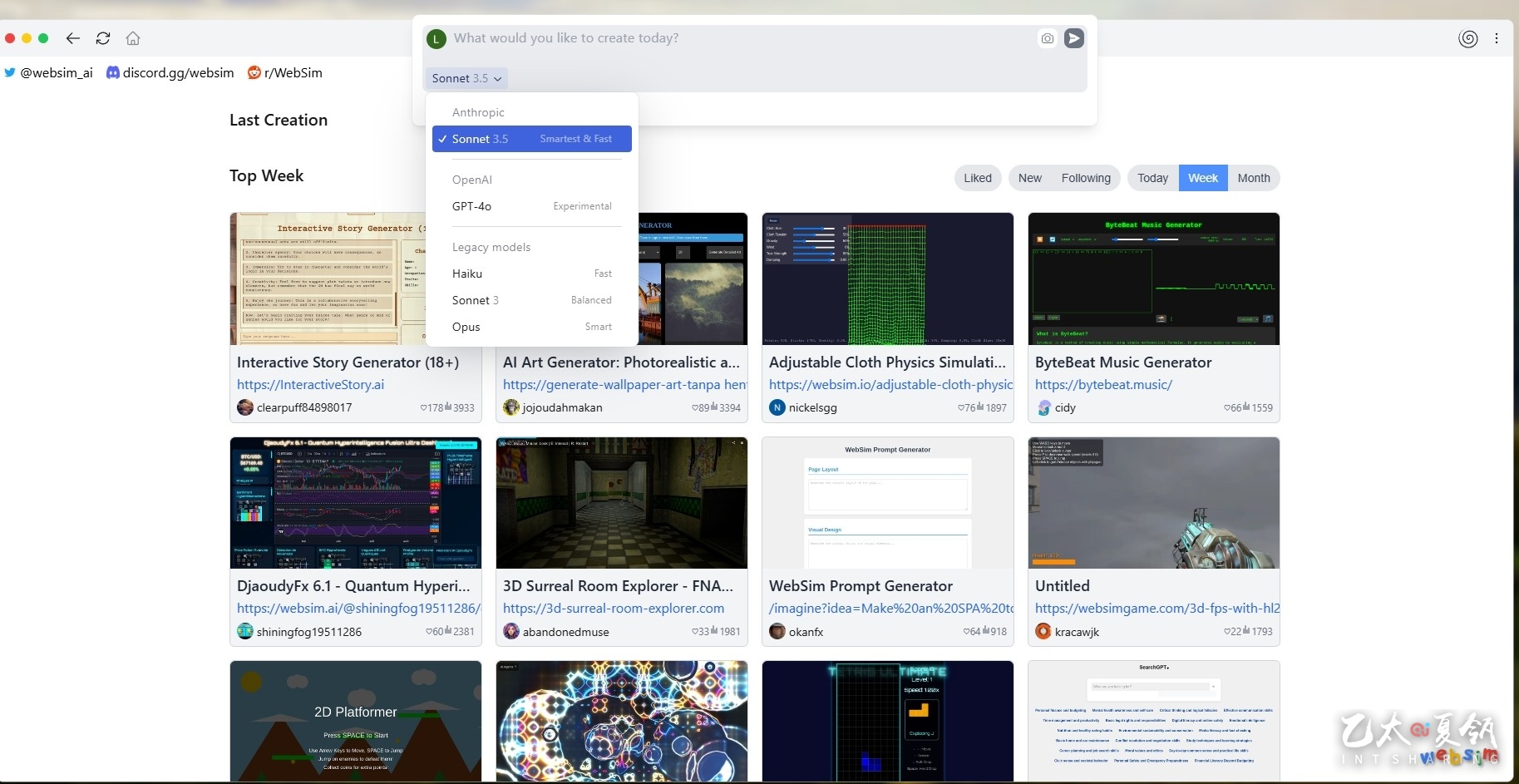The height and width of the screenshot is (784, 1519).
Task: Switch to New filter
Action: (1030, 178)
